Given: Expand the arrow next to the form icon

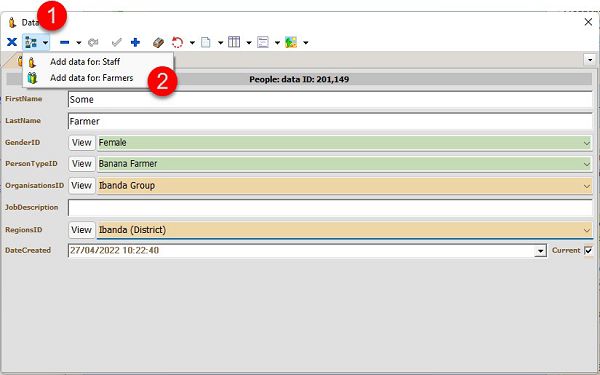Looking at the screenshot, I should tap(277, 42).
